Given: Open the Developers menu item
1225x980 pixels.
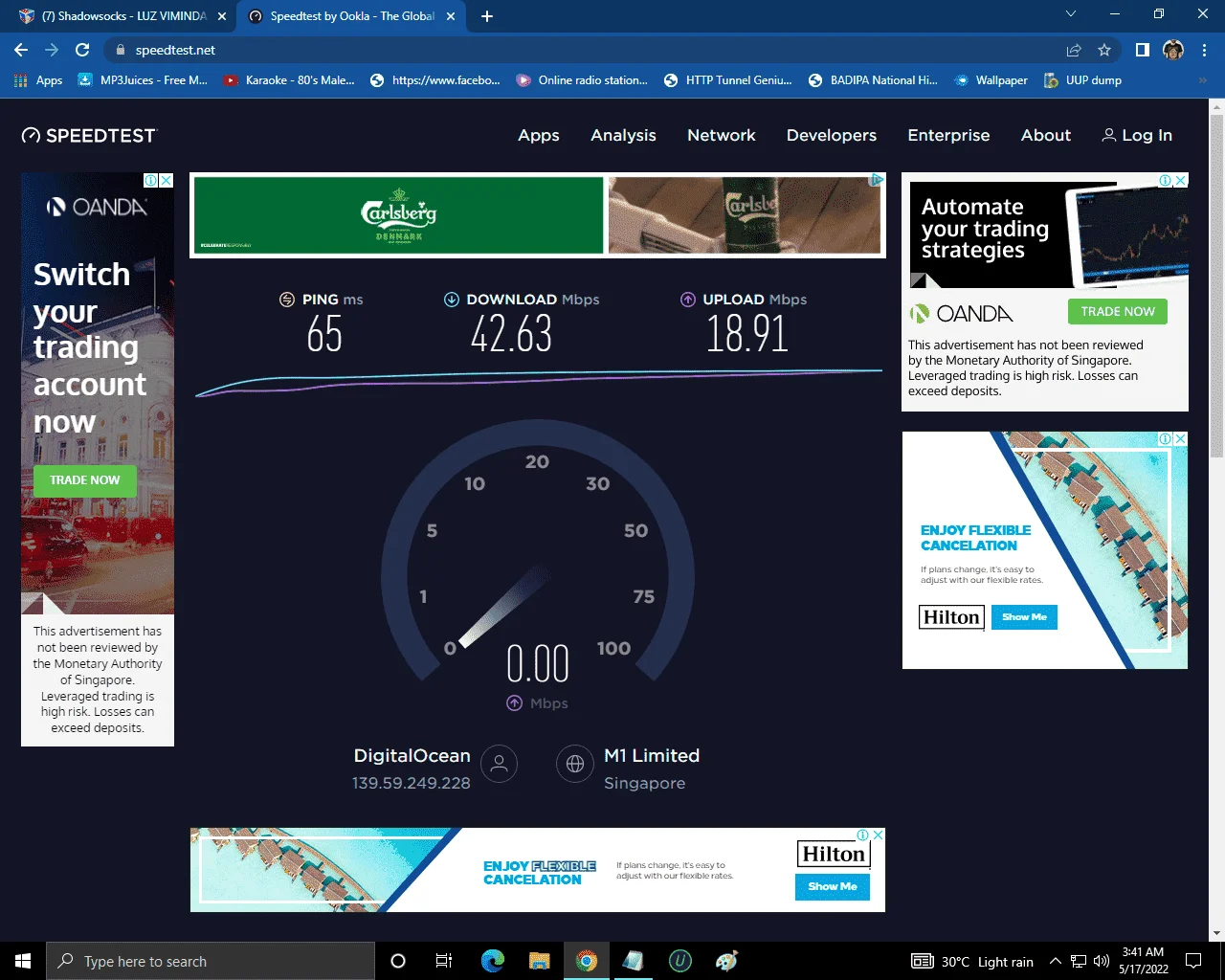Looking at the screenshot, I should click(832, 135).
